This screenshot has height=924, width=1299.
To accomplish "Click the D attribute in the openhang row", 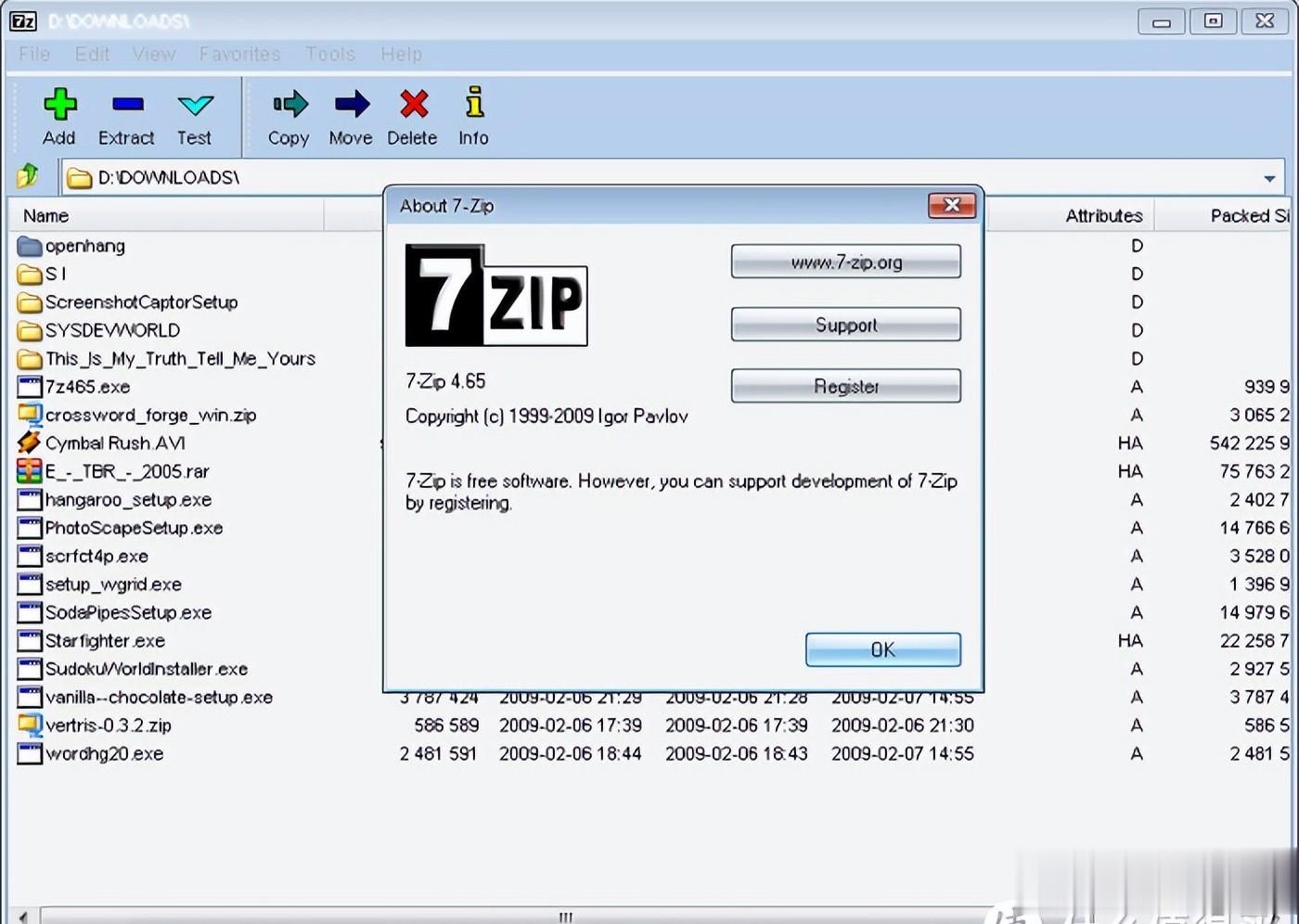I will coord(1137,246).
